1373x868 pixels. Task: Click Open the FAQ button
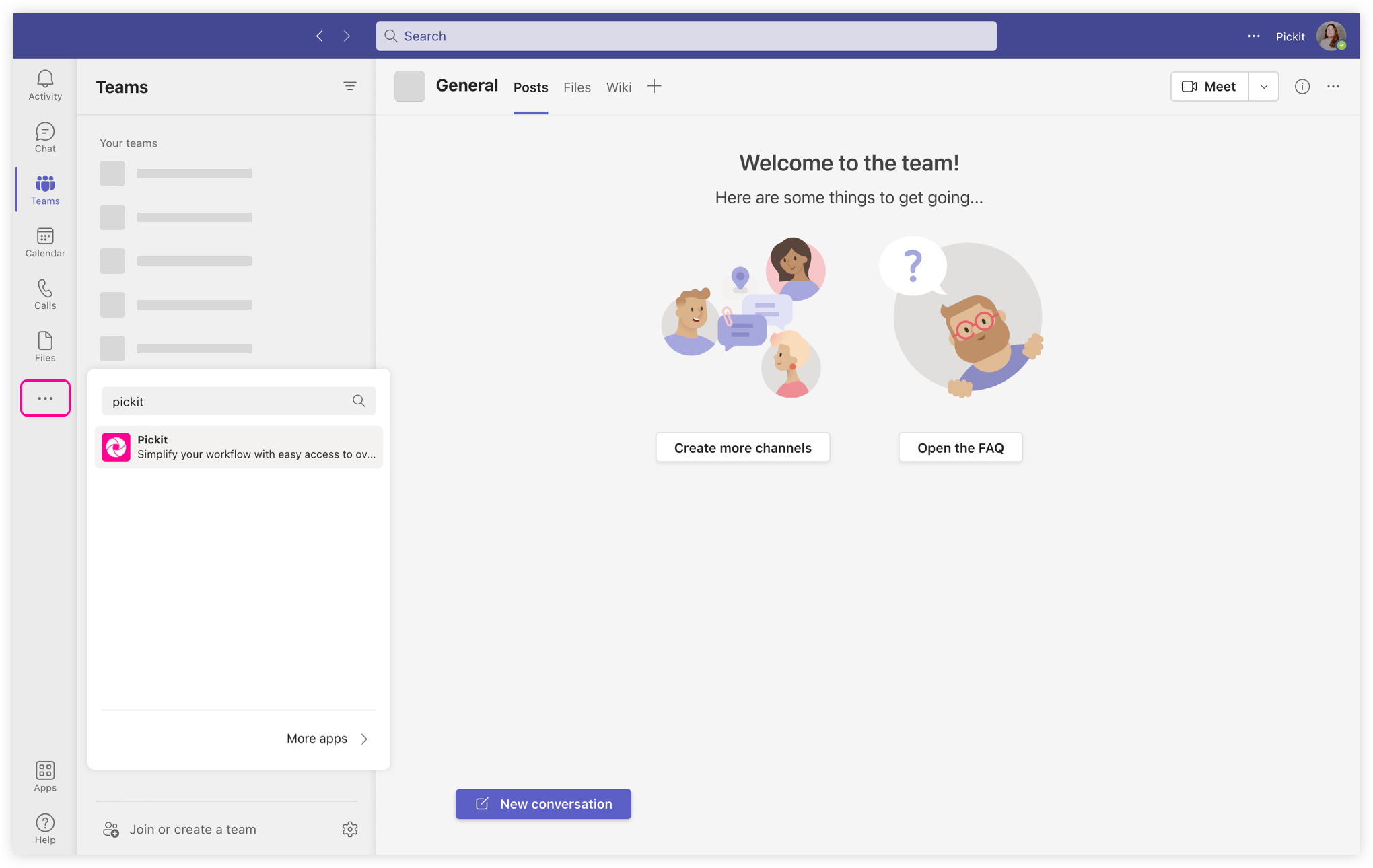click(x=960, y=447)
